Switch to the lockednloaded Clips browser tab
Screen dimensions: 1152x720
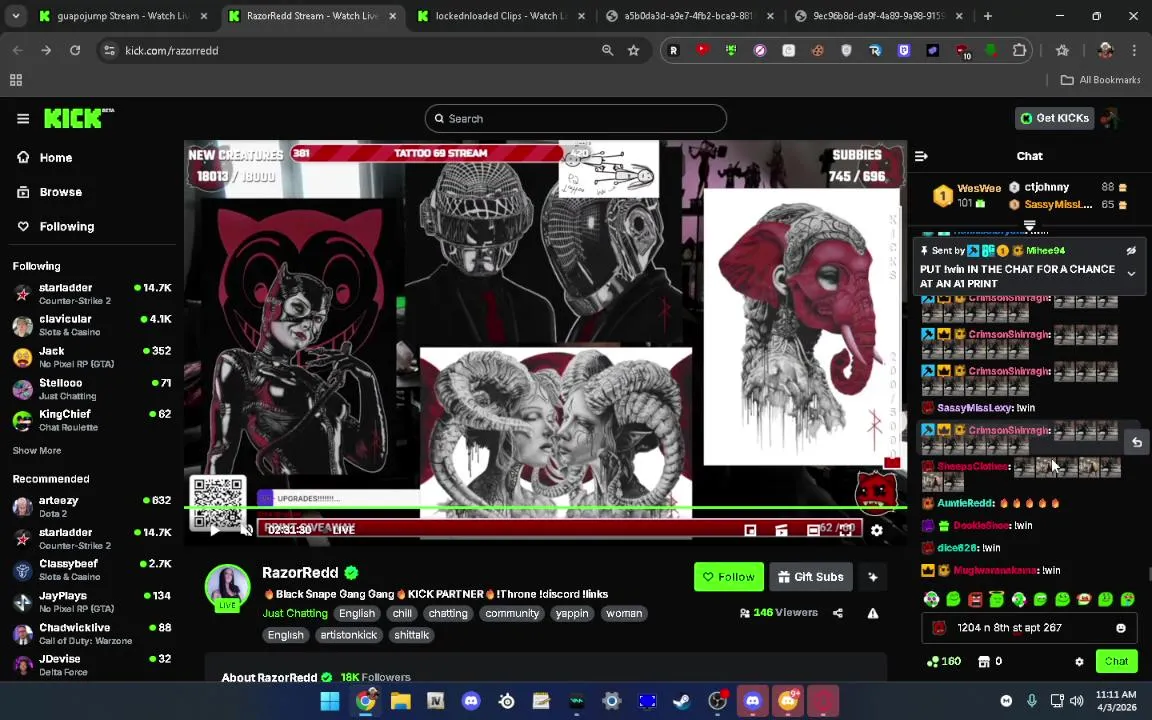(501, 15)
